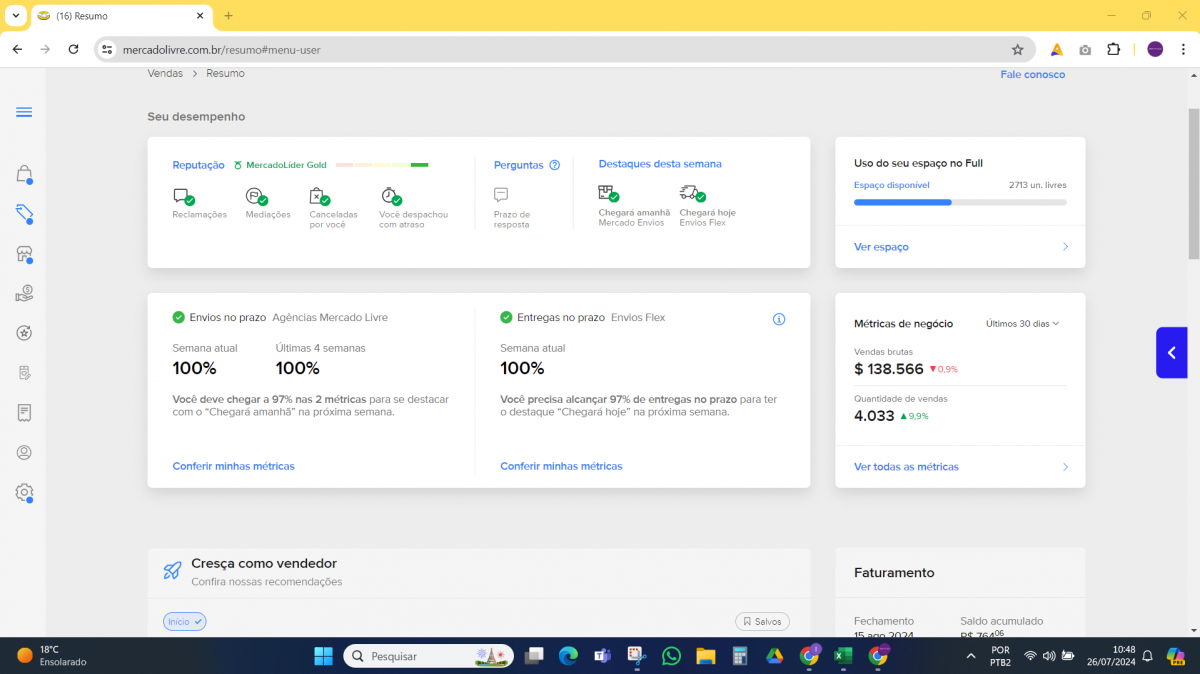The height and width of the screenshot is (674, 1200).
Task: Open the user profile sidebar icon
Action: click(x=24, y=453)
